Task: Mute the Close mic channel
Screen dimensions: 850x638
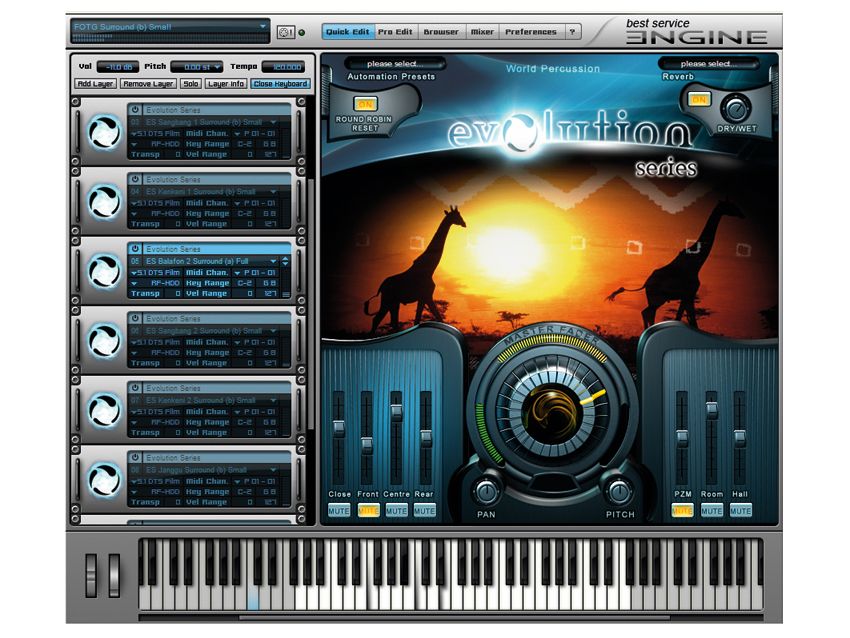Action: click(x=339, y=511)
